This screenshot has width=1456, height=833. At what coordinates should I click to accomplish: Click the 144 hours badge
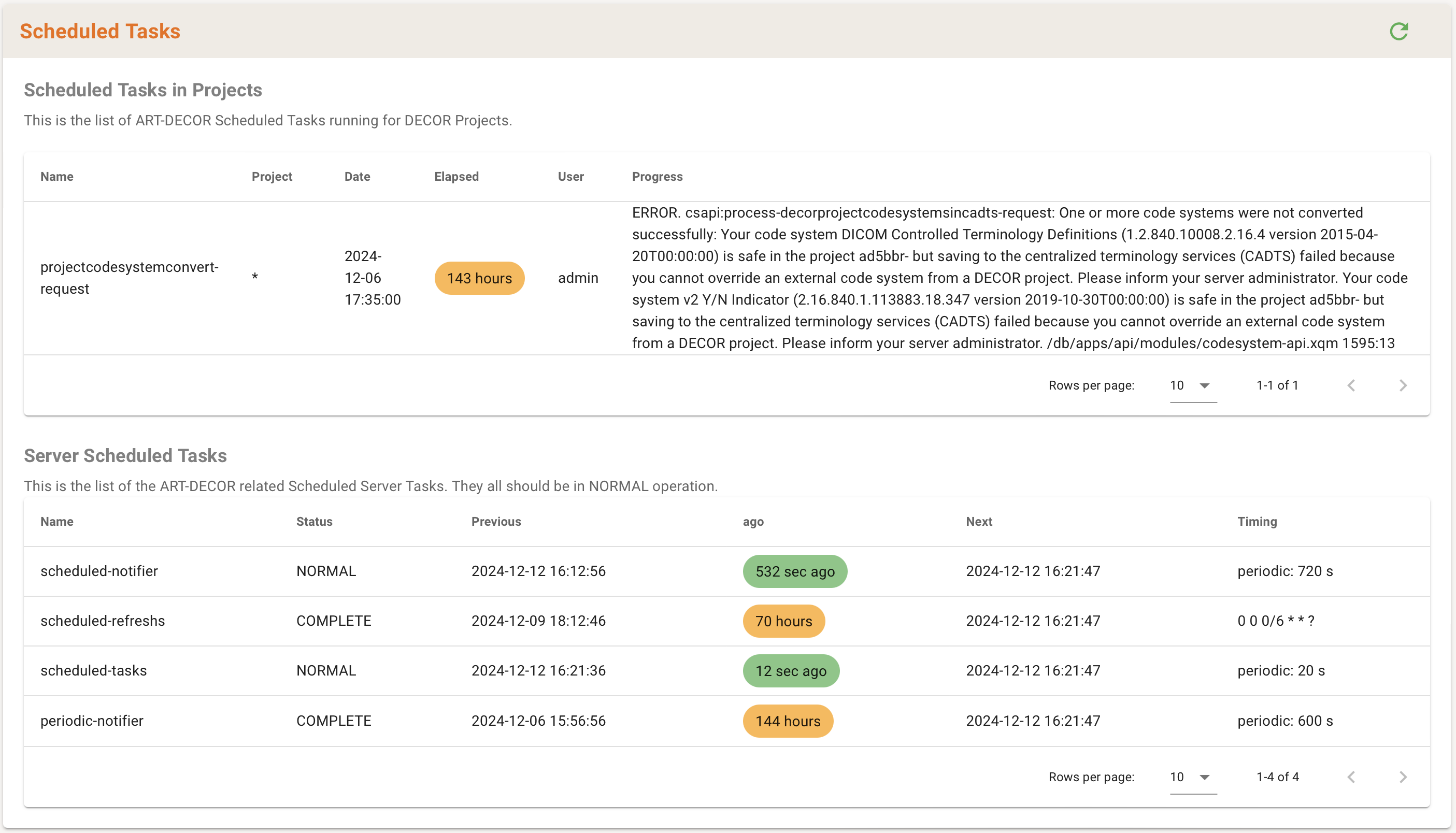[788, 722]
